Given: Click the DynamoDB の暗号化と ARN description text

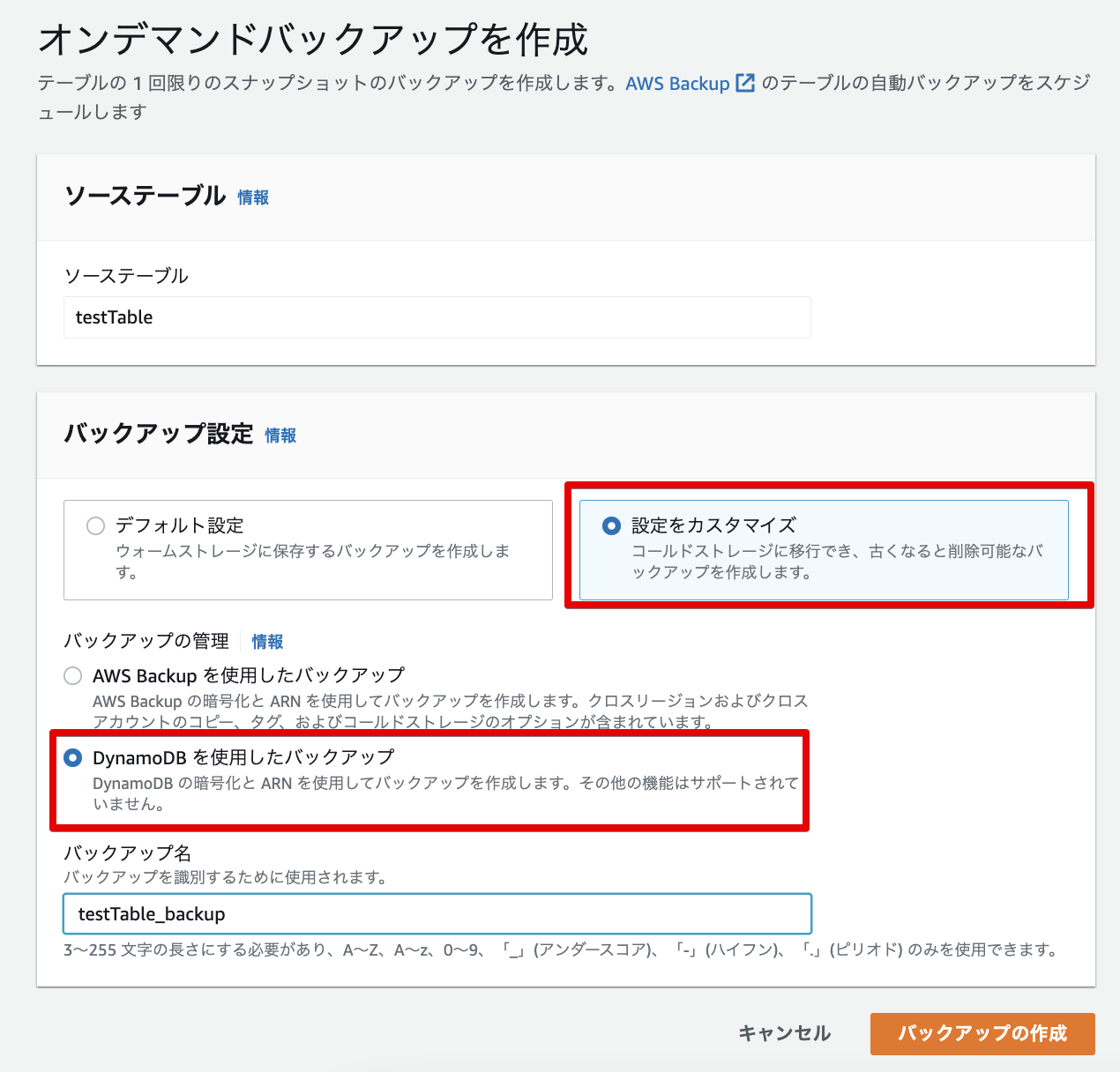Looking at the screenshot, I should (445, 793).
